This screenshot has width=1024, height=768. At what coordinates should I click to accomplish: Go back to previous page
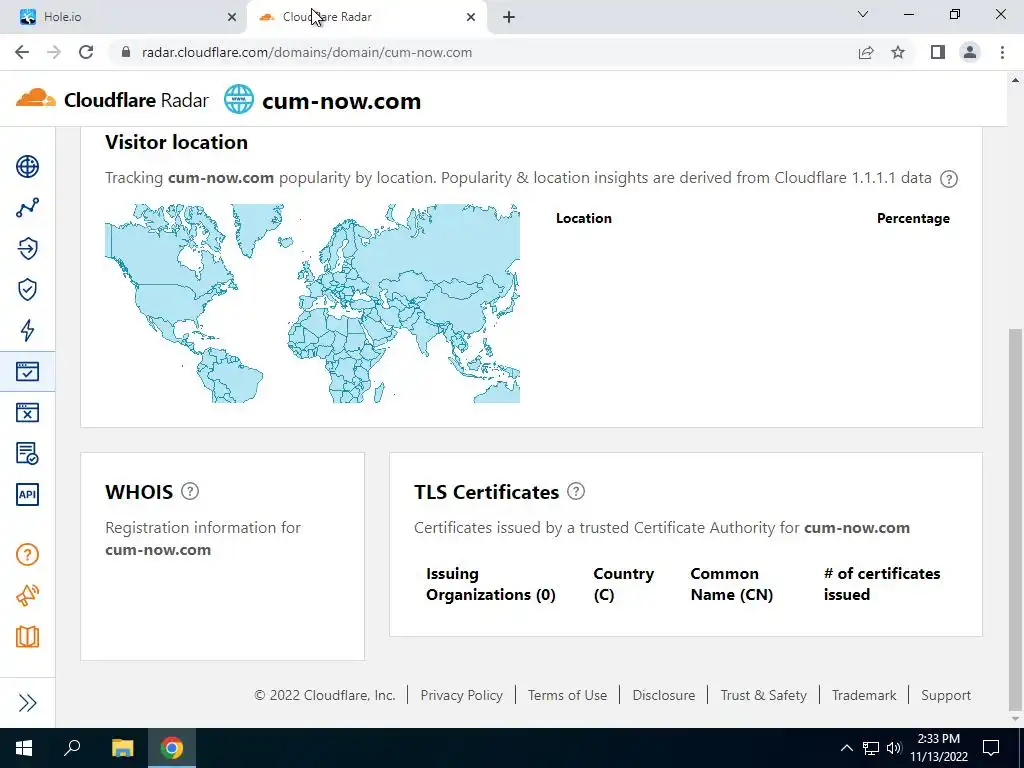point(22,52)
